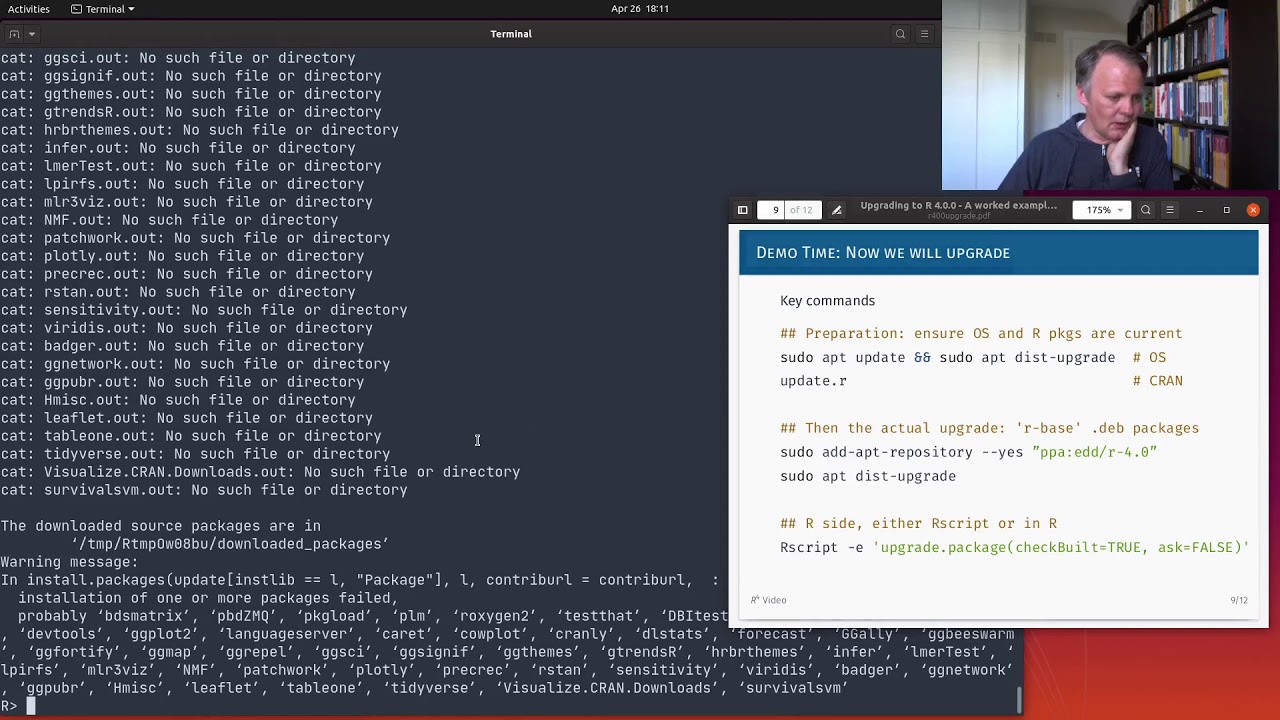1280x720 pixels.
Task: Click 'cat: tidyverse.out' terminal line
Action: tap(195, 454)
